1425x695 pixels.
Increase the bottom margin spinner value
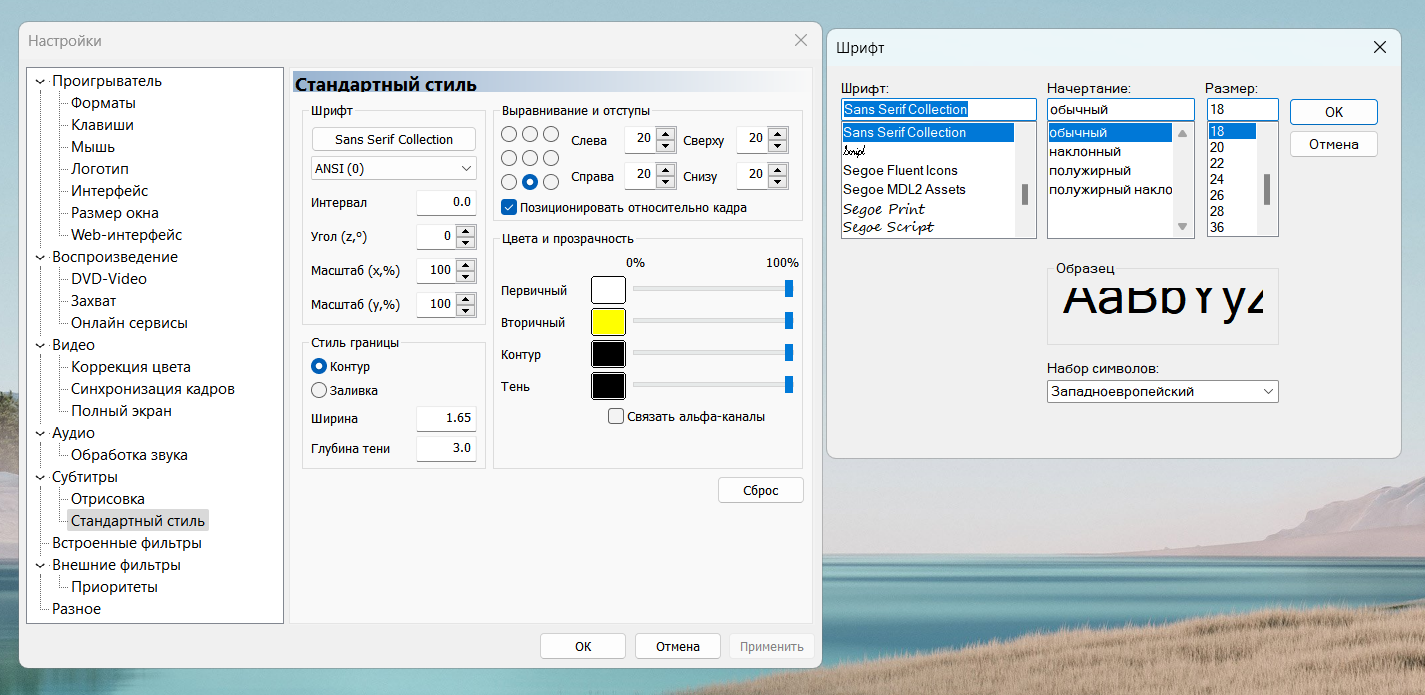click(778, 171)
